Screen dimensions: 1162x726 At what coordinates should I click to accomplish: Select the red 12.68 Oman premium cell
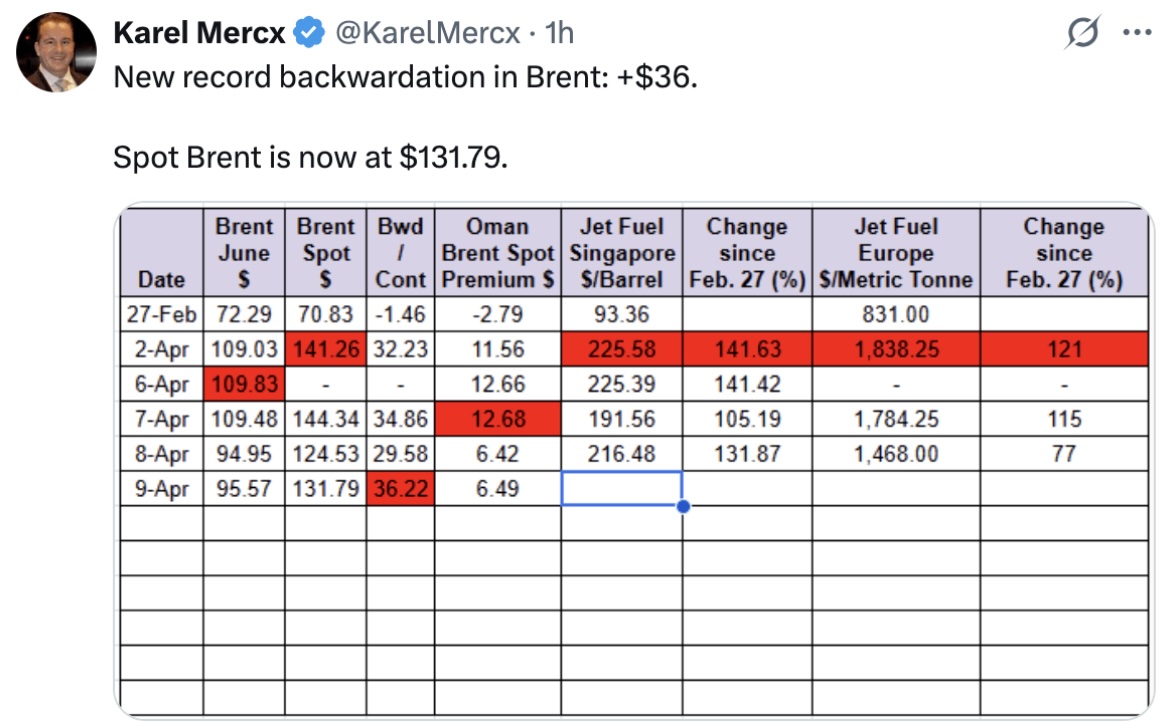(498, 419)
